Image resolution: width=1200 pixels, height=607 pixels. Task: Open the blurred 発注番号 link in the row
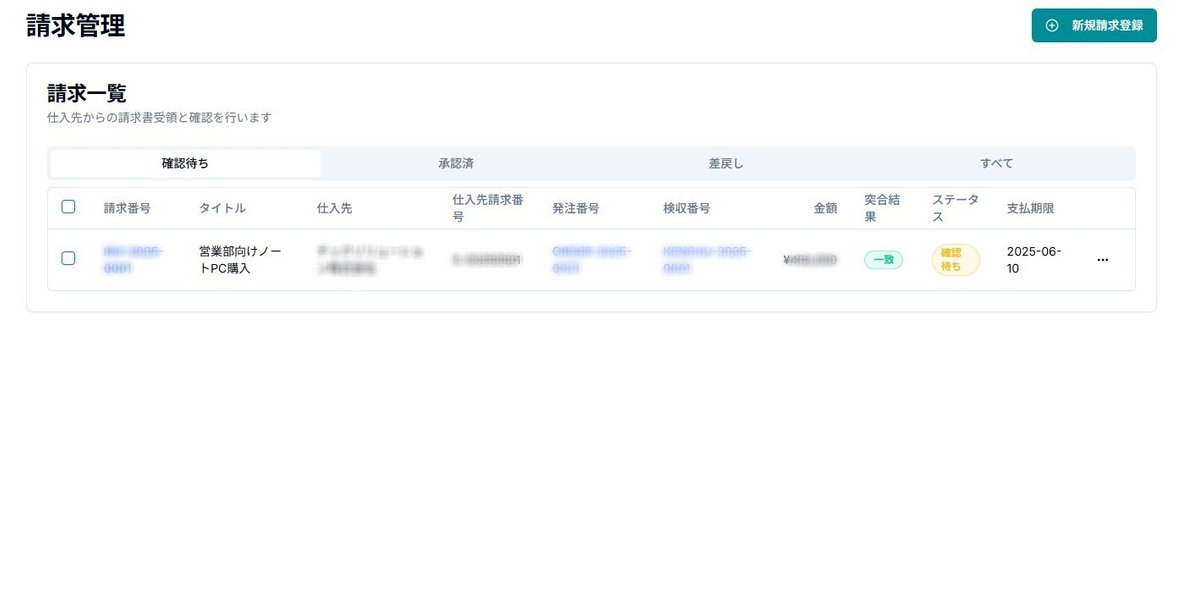coord(592,260)
